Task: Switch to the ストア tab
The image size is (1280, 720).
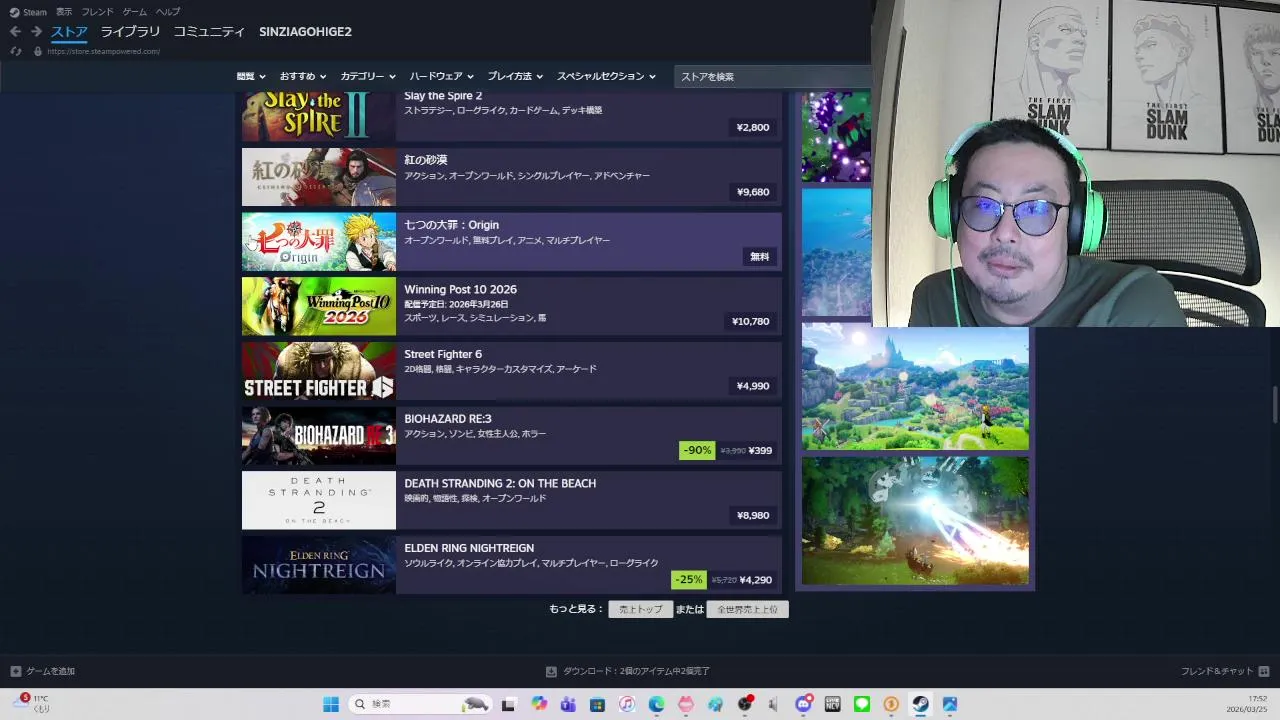Action: (x=69, y=32)
